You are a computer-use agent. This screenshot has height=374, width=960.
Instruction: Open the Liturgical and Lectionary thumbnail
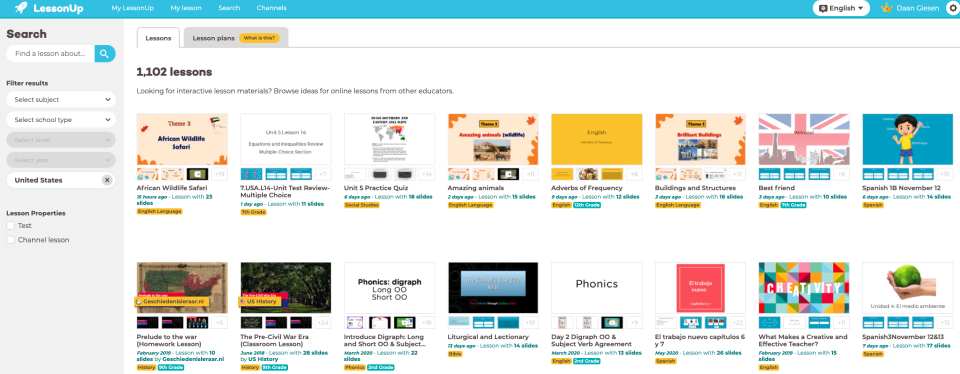(x=493, y=288)
